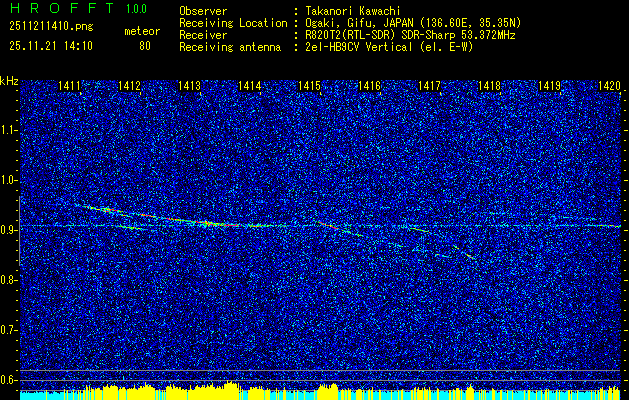Click the Receiving Location label
Viewport: 629px width, 400px height.
pyautogui.click(x=233, y=23)
